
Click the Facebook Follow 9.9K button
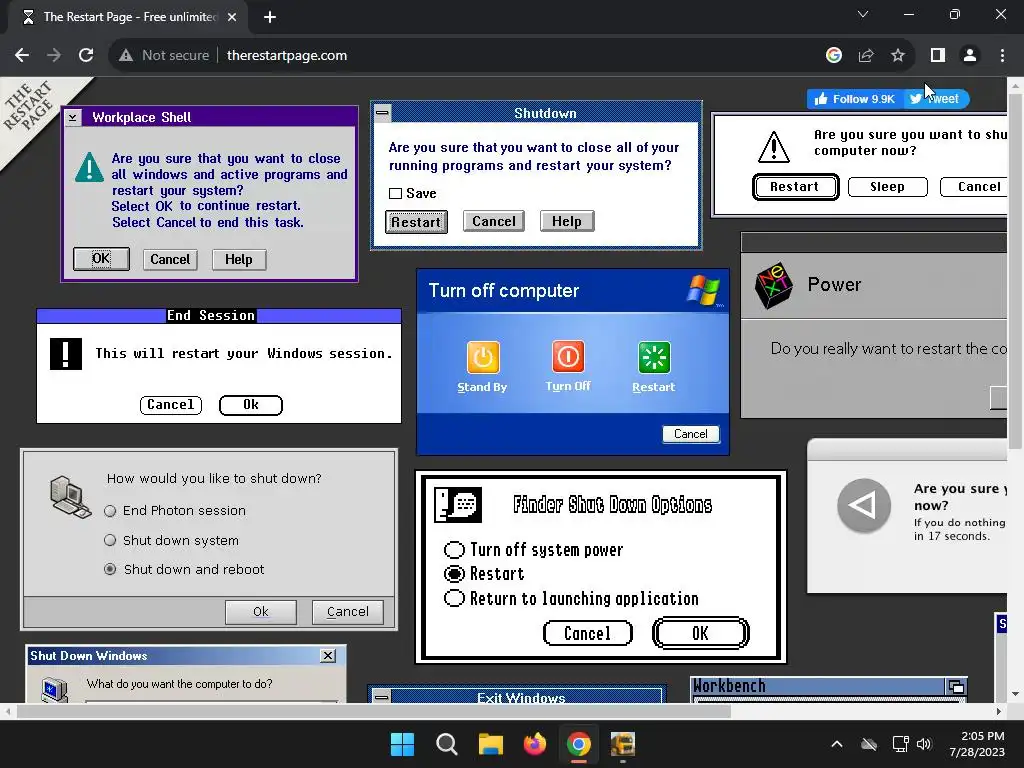click(x=856, y=99)
